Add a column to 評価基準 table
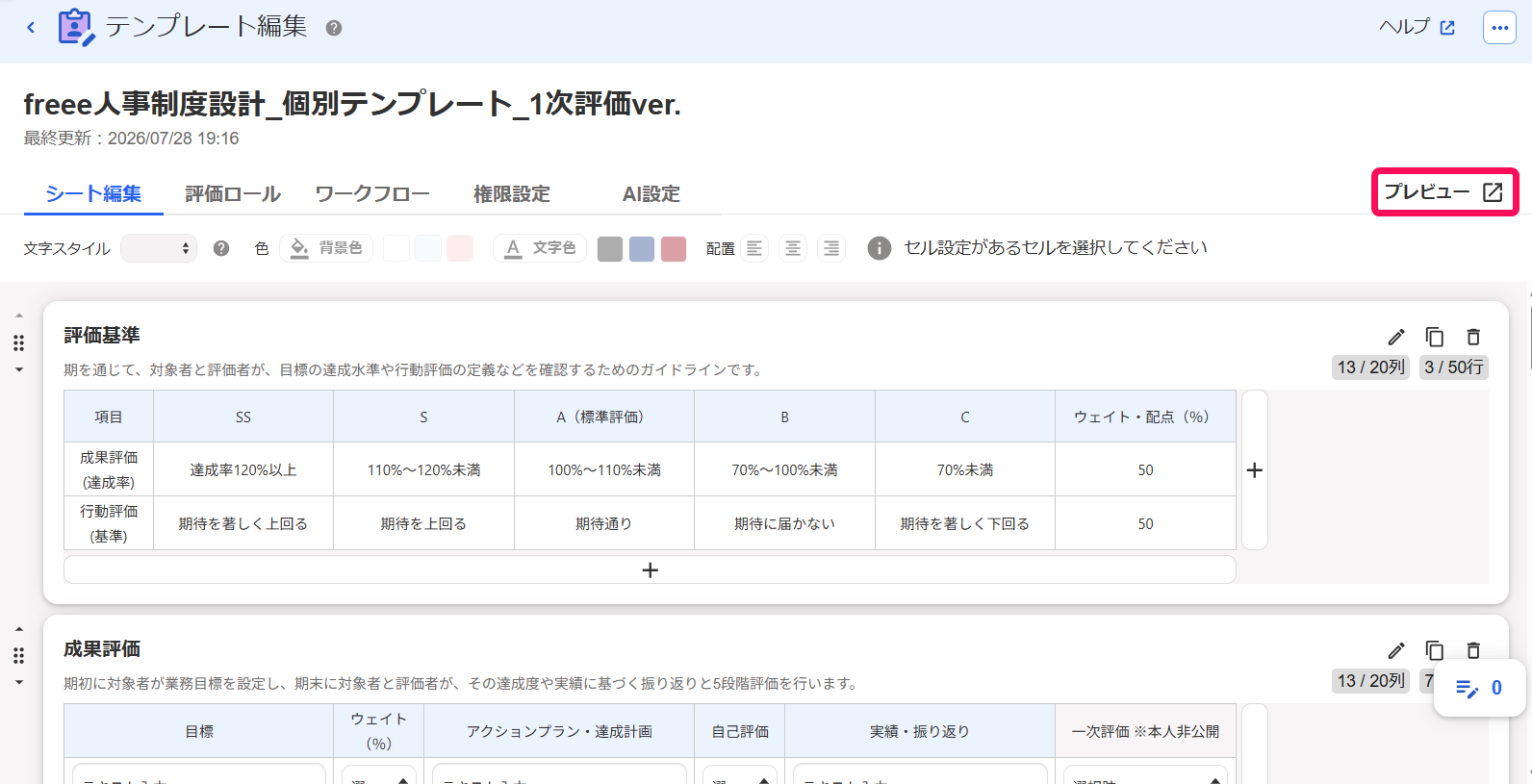The width and height of the screenshot is (1532, 784). tap(1255, 469)
